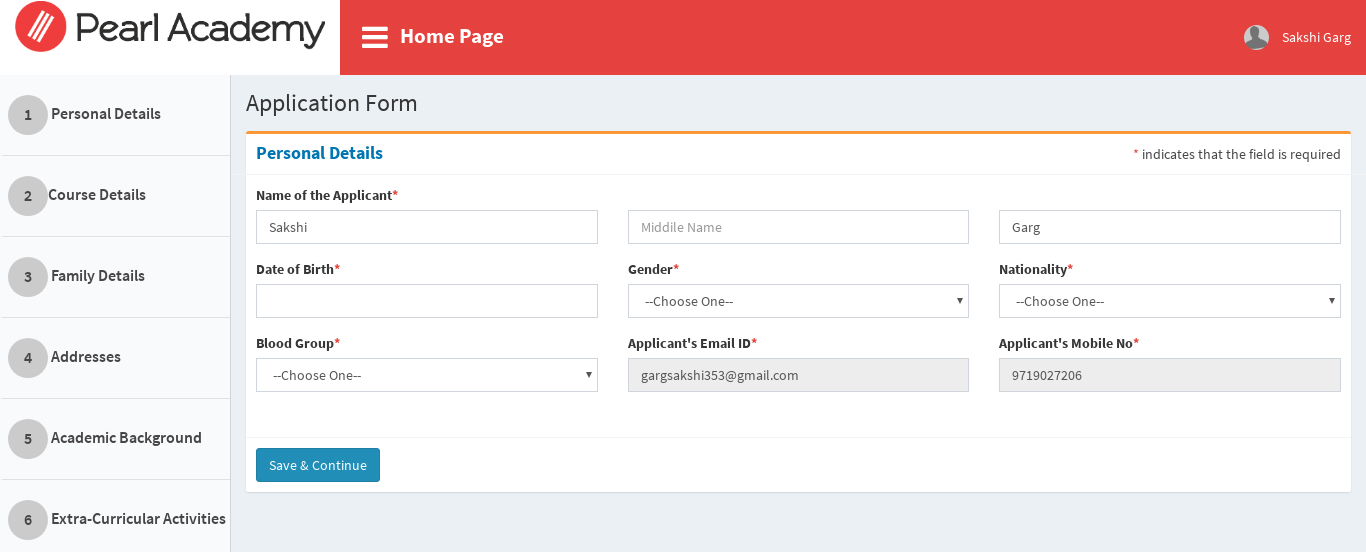Click the user avatar icon

point(1256,37)
